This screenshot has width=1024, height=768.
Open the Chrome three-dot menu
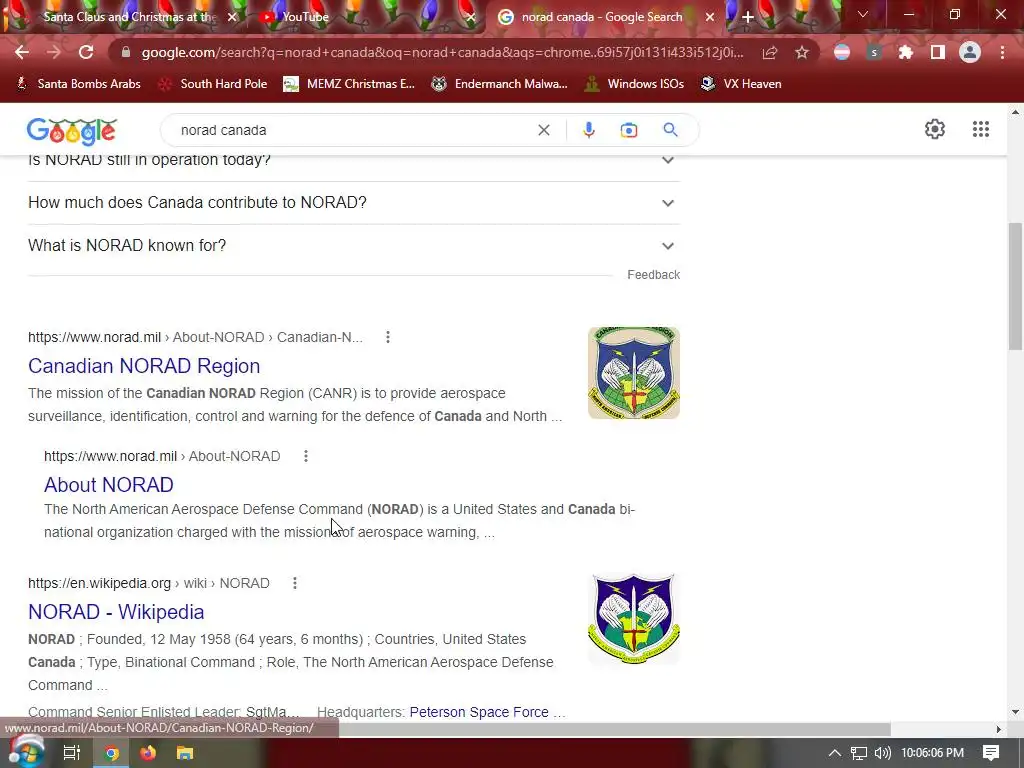tap(1002, 52)
